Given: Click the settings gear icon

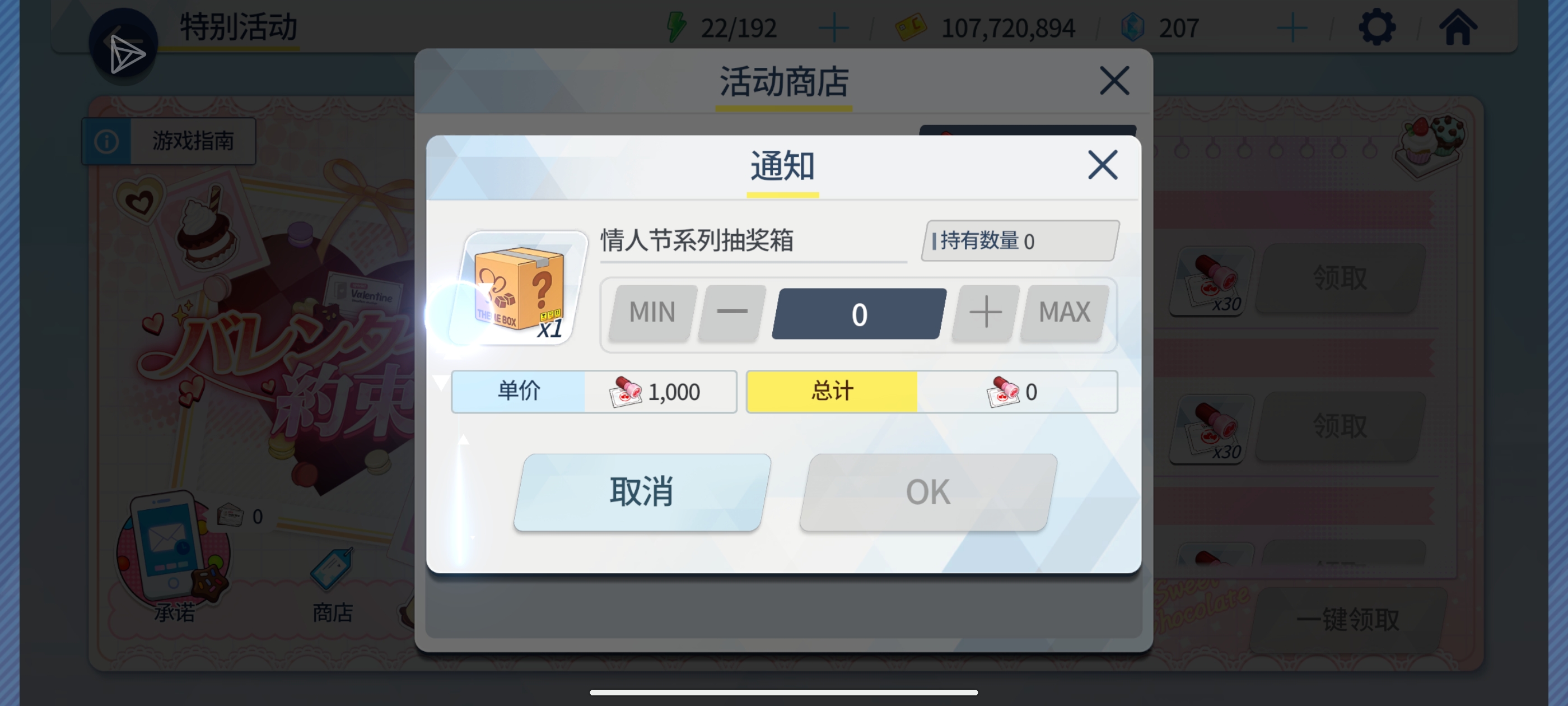Looking at the screenshot, I should [1377, 27].
